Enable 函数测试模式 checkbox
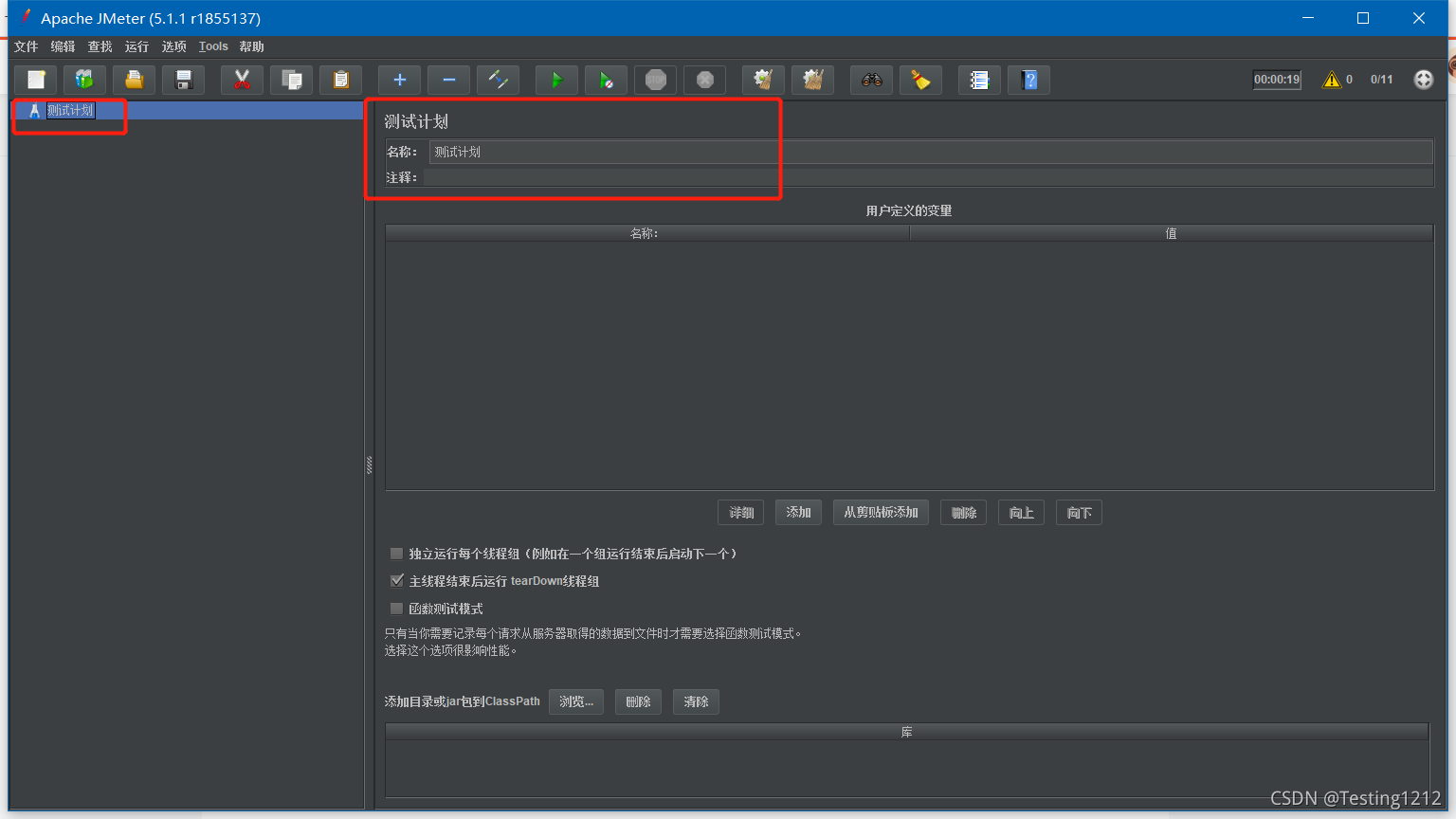The height and width of the screenshot is (819, 1456). point(396,609)
